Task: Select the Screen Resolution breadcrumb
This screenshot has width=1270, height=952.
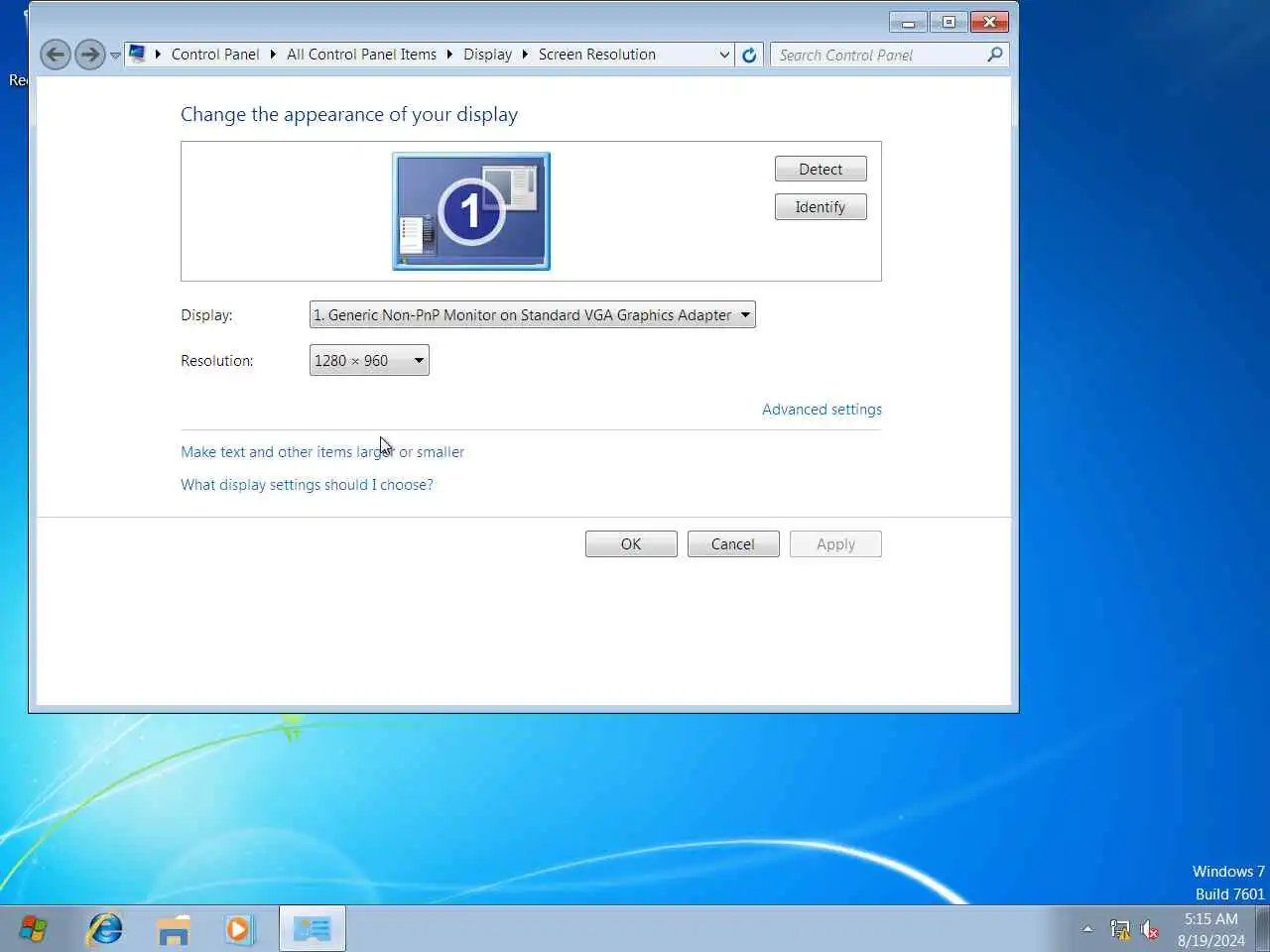Action: pos(596,55)
